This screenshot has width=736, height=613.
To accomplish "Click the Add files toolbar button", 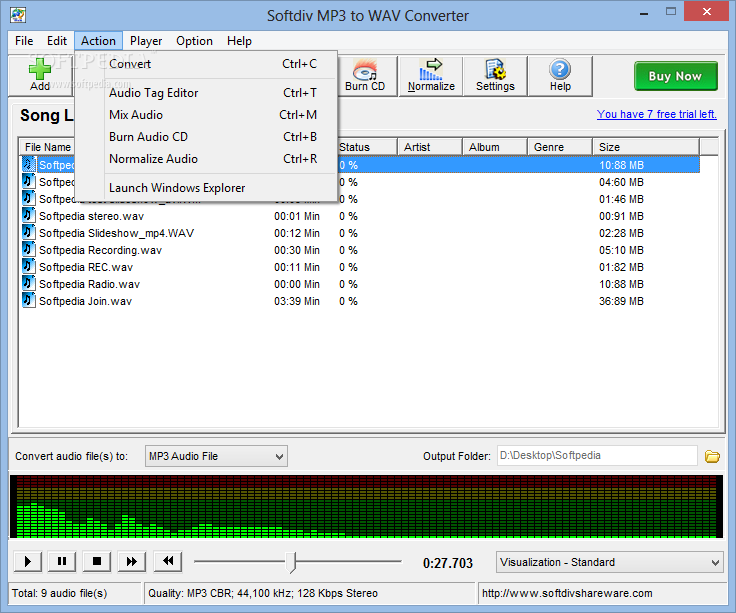I will pos(40,76).
